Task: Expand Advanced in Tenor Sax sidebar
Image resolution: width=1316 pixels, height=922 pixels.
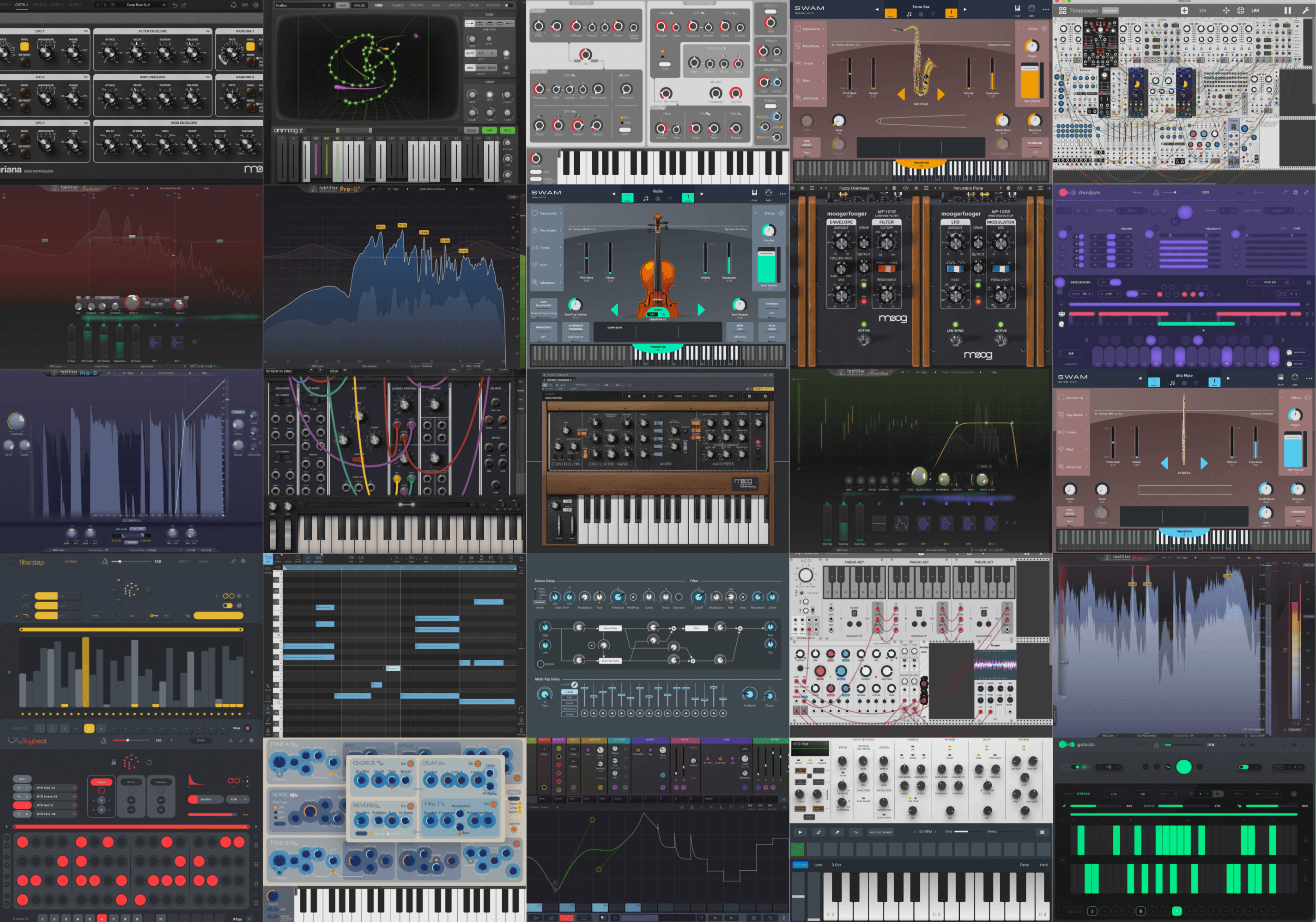Action: 809,98
